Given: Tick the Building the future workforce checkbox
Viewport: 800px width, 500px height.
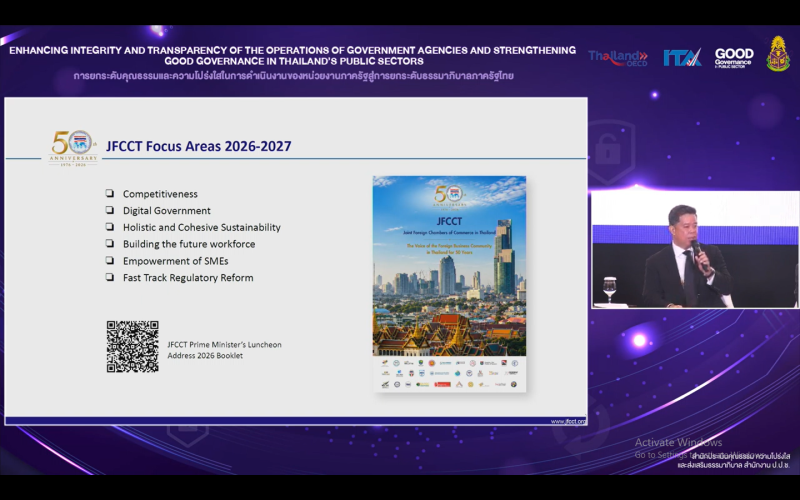Looking at the screenshot, I should coord(110,243).
